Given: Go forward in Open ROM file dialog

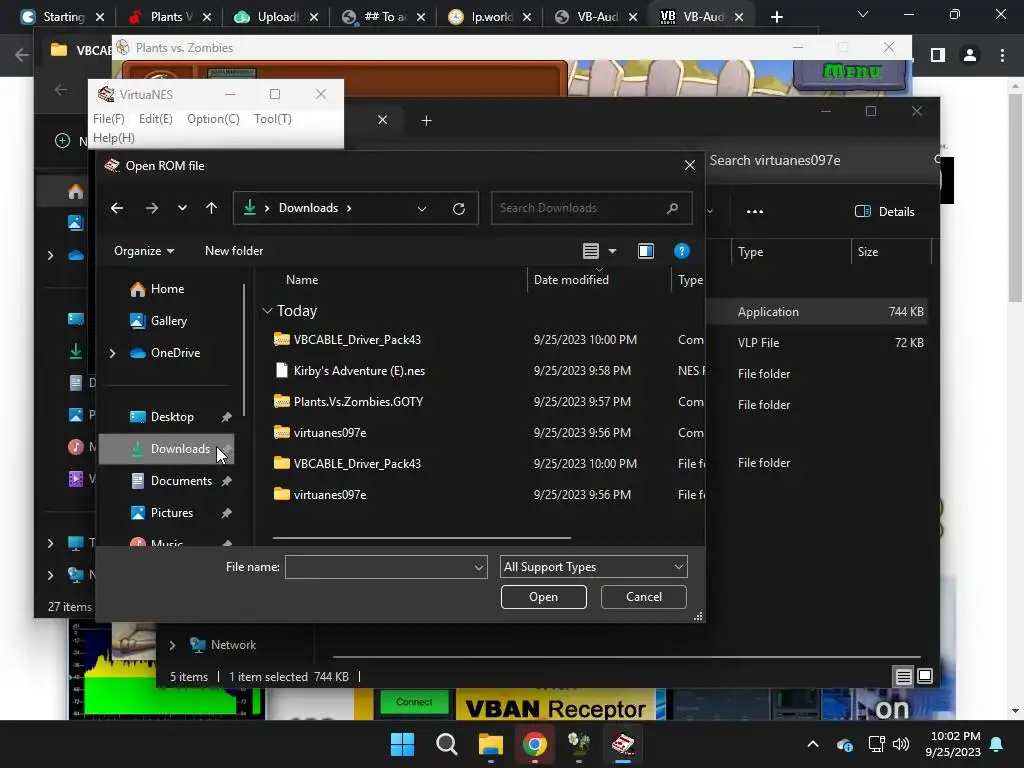Looking at the screenshot, I should [x=152, y=208].
